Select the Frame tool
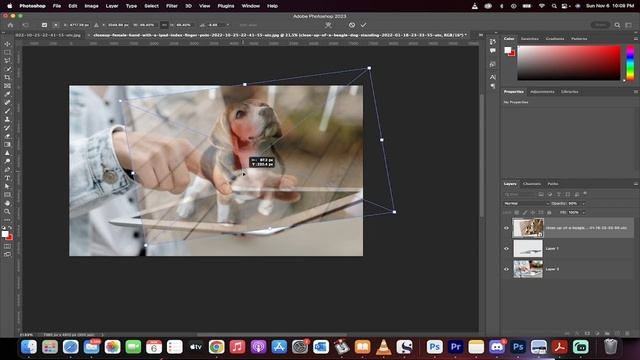 coord(7,86)
